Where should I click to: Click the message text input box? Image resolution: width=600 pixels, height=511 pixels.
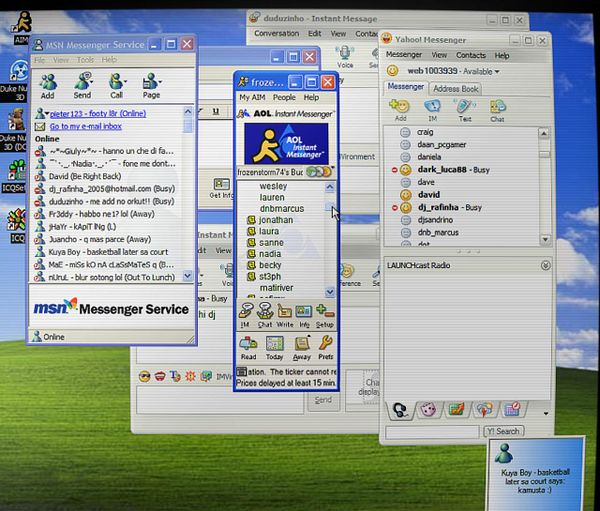tap(220, 400)
